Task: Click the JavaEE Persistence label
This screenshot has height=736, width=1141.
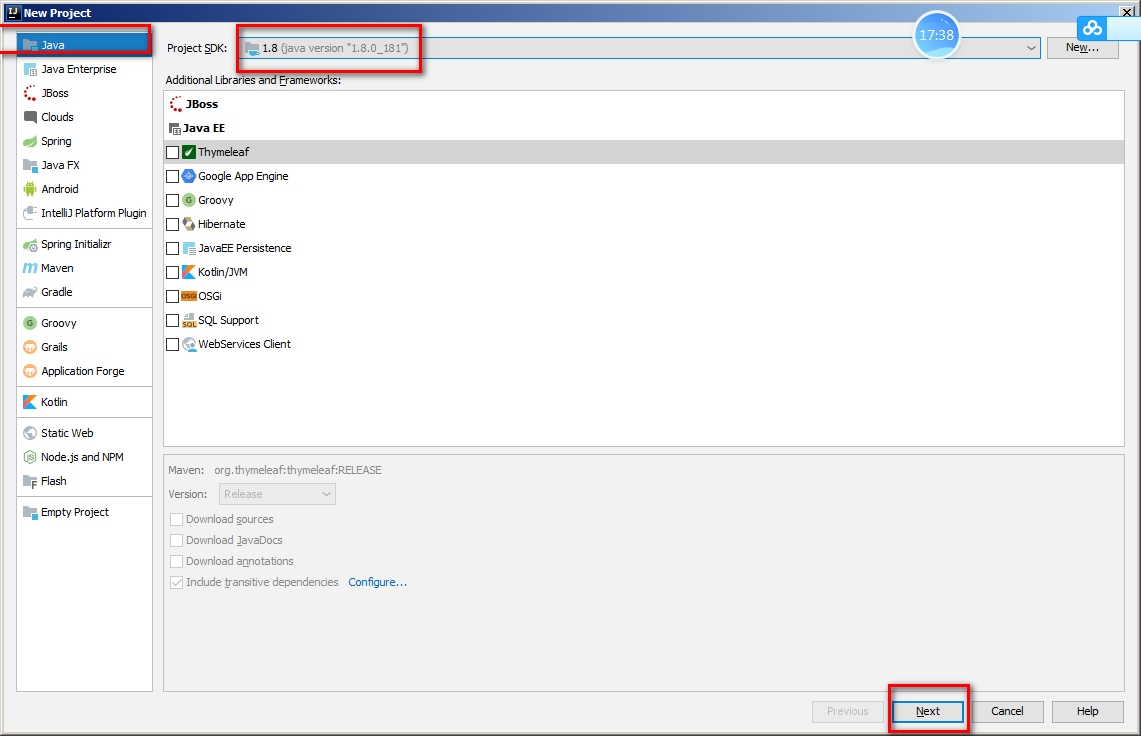Action: pyautogui.click(x=244, y=248)
